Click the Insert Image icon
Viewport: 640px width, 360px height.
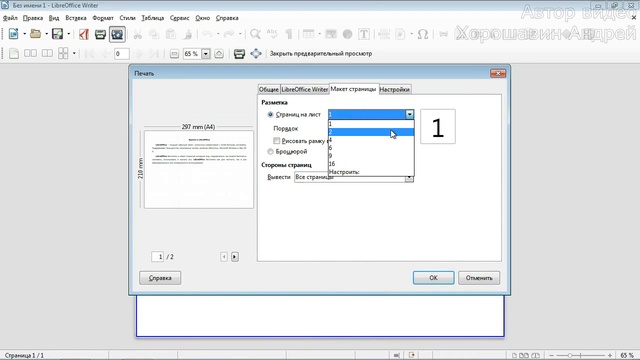331,34
